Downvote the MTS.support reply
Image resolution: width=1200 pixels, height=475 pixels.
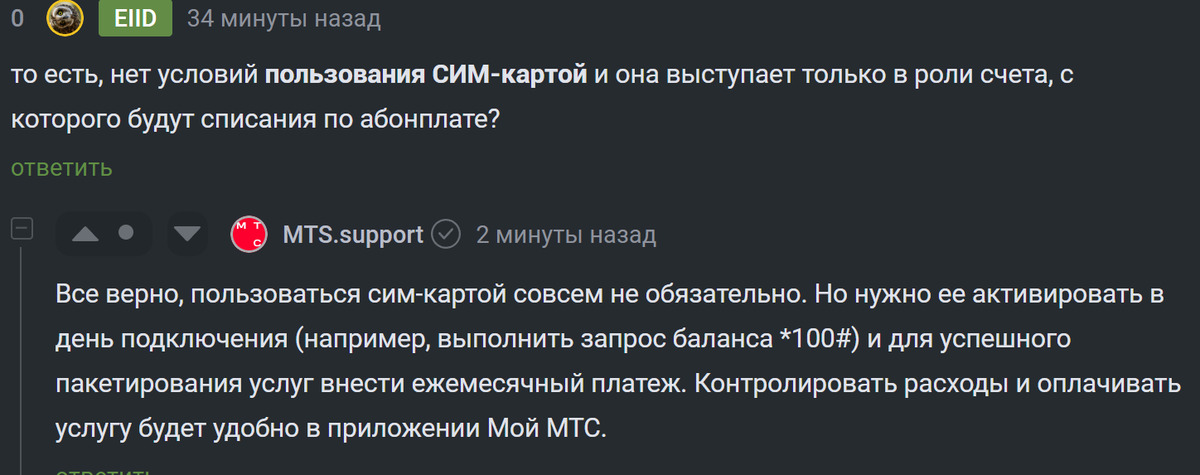point(187,234)
